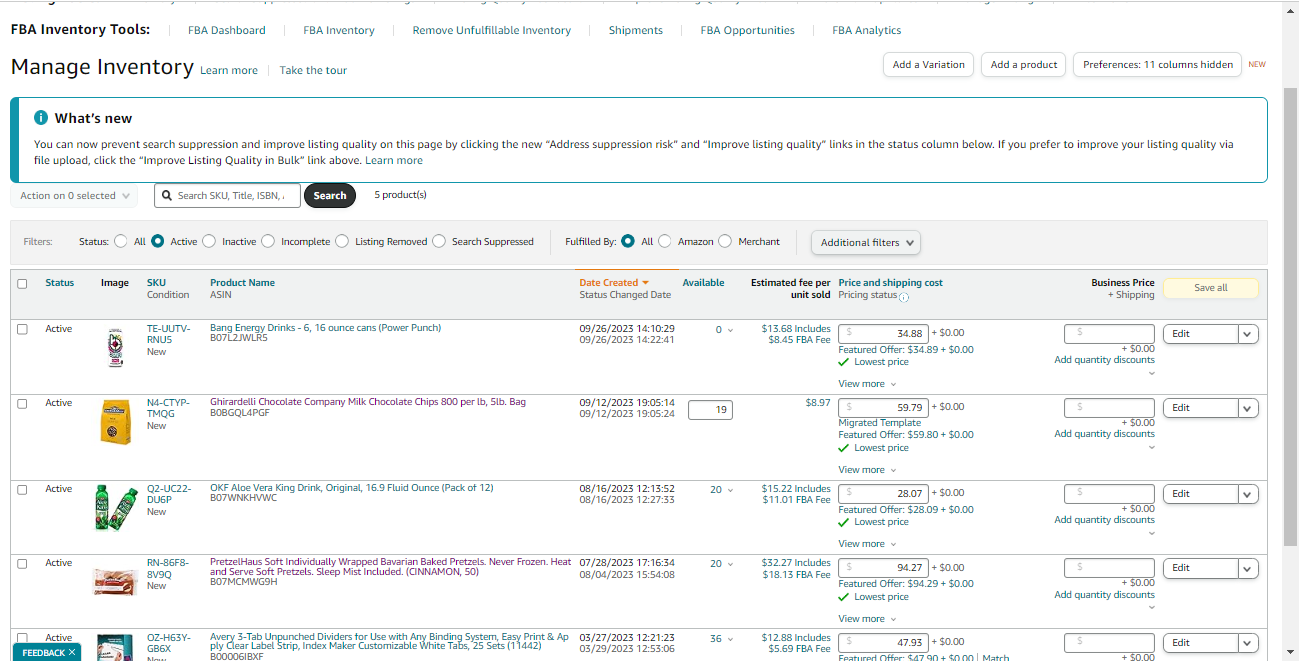This screenshot has width=1299, height=661.
Task: Open Learn more in What's new banner
Action: [394, 160]
